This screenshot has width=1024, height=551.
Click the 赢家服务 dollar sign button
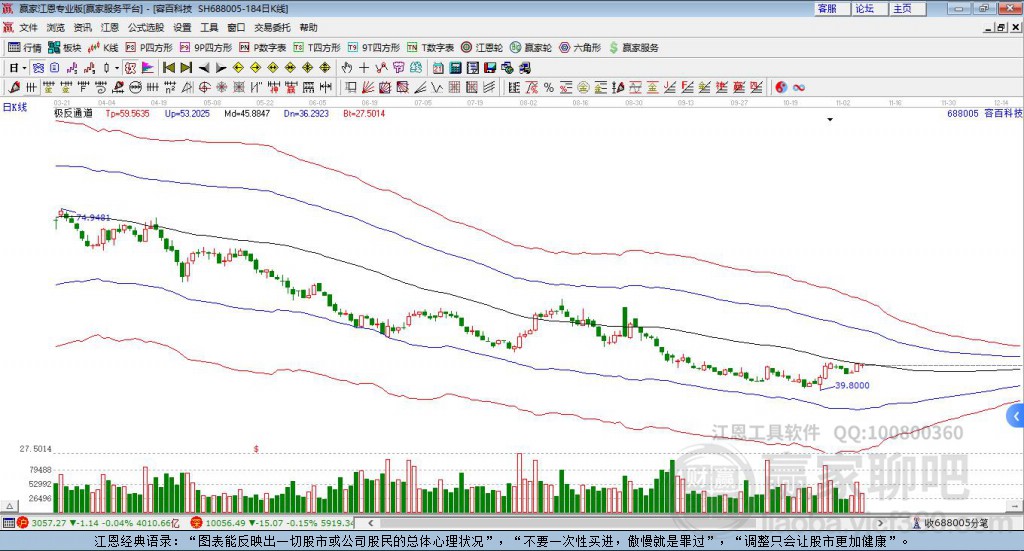[633, 47]
